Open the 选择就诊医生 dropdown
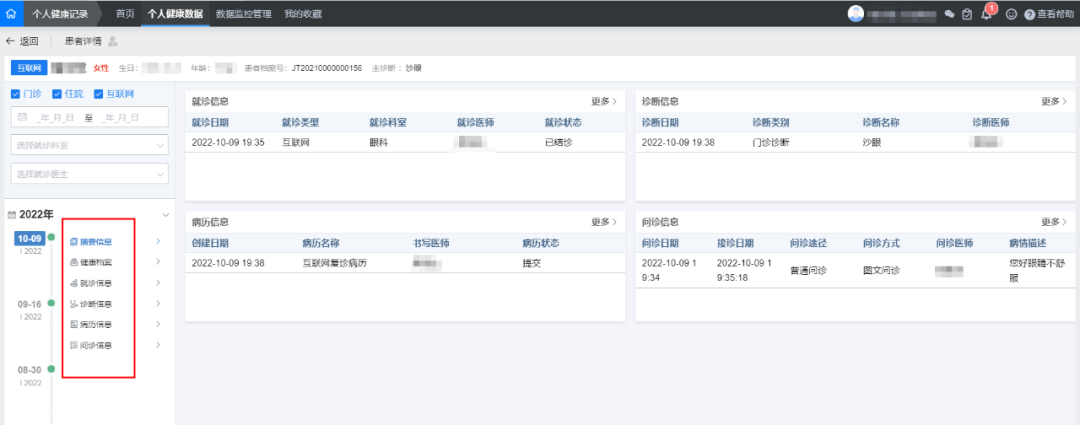This screenshot has height=425, width=1080. click(x=90, y=174)
